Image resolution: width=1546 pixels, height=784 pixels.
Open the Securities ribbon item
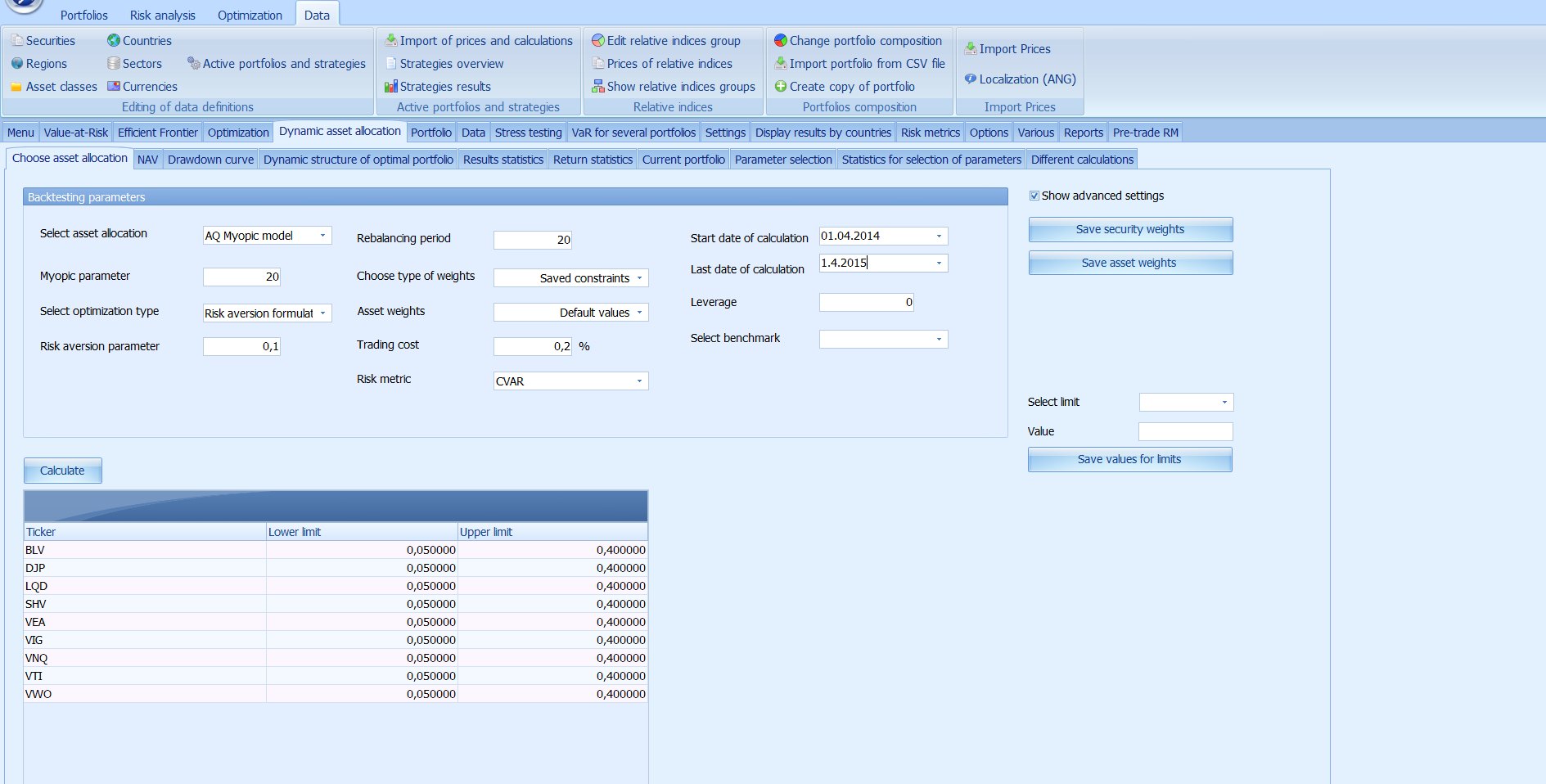[43, 41]
